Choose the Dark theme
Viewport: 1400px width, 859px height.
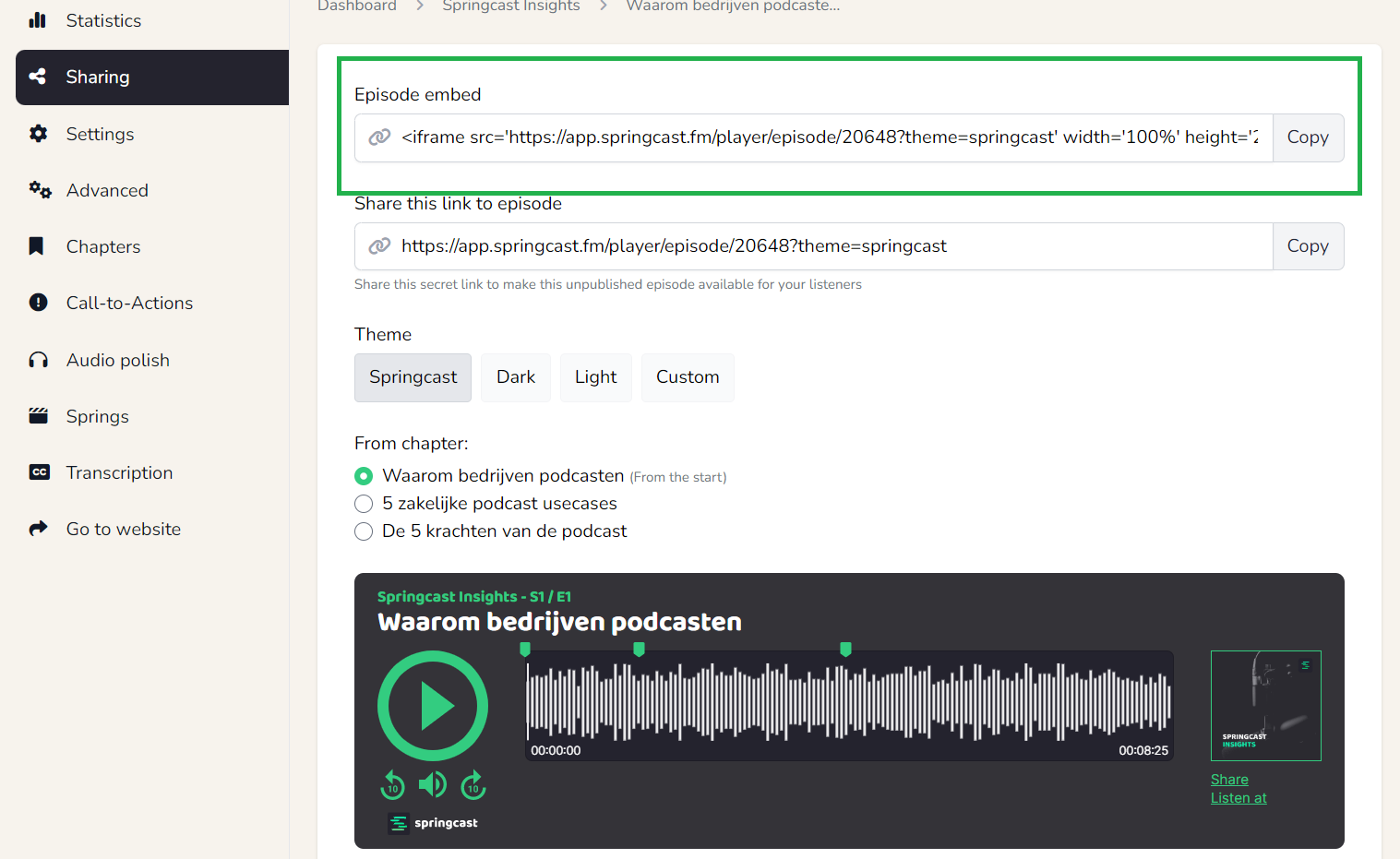(516, 377)
